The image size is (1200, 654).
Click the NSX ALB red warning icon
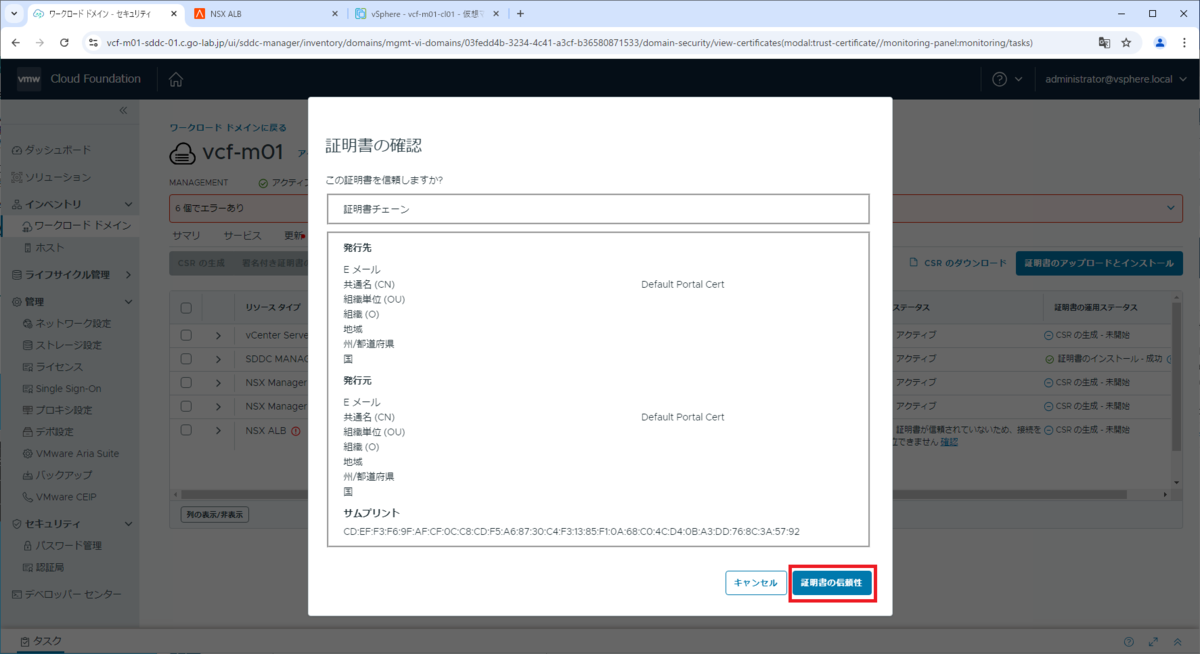(x=296, y=432)
